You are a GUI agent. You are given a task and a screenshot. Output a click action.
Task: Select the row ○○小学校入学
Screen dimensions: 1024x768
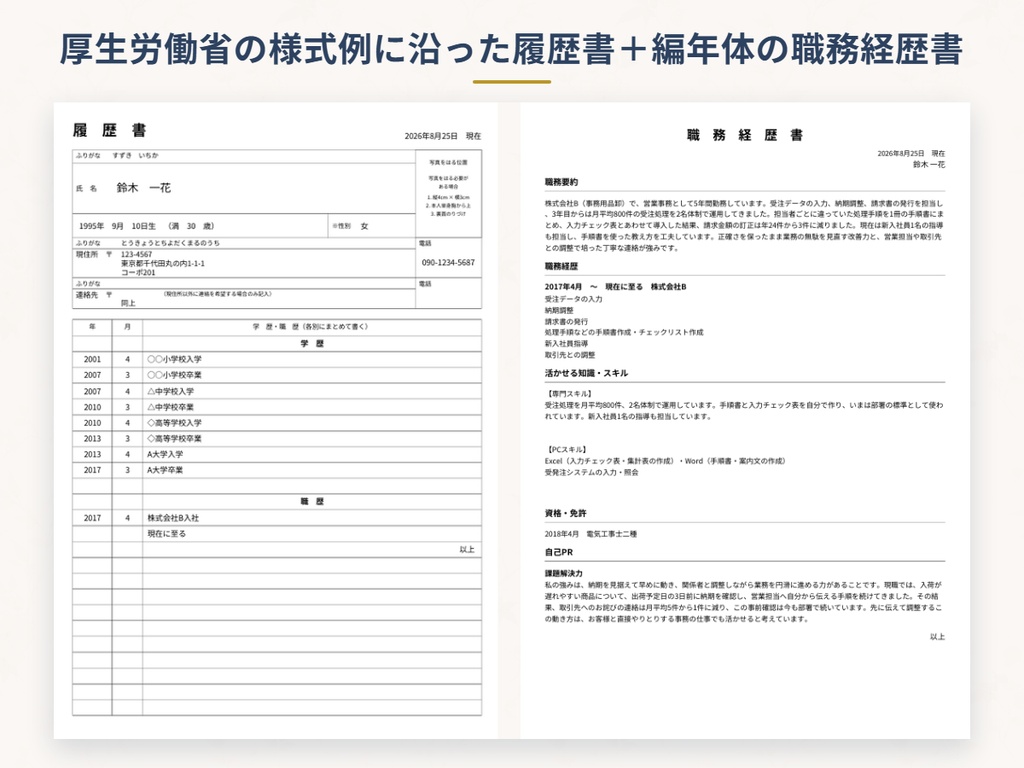[277, 359]
